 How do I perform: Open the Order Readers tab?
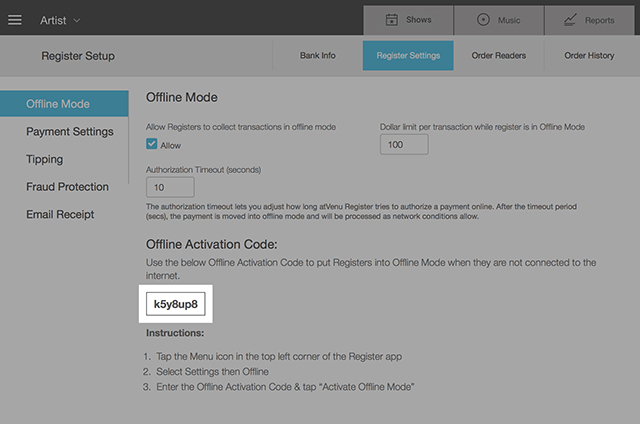pos(497,56)
